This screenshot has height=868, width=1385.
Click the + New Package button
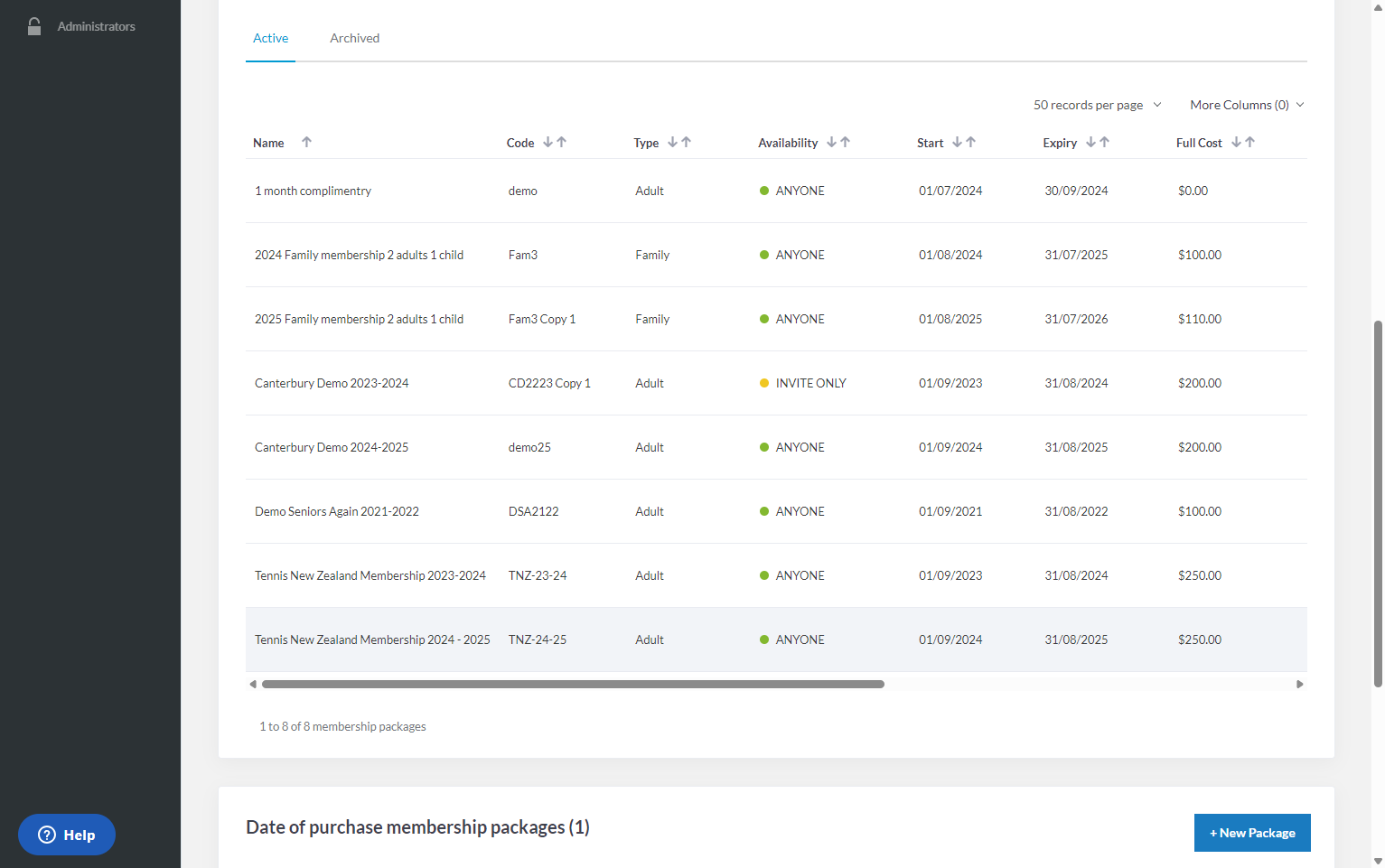coord(1252,833)
